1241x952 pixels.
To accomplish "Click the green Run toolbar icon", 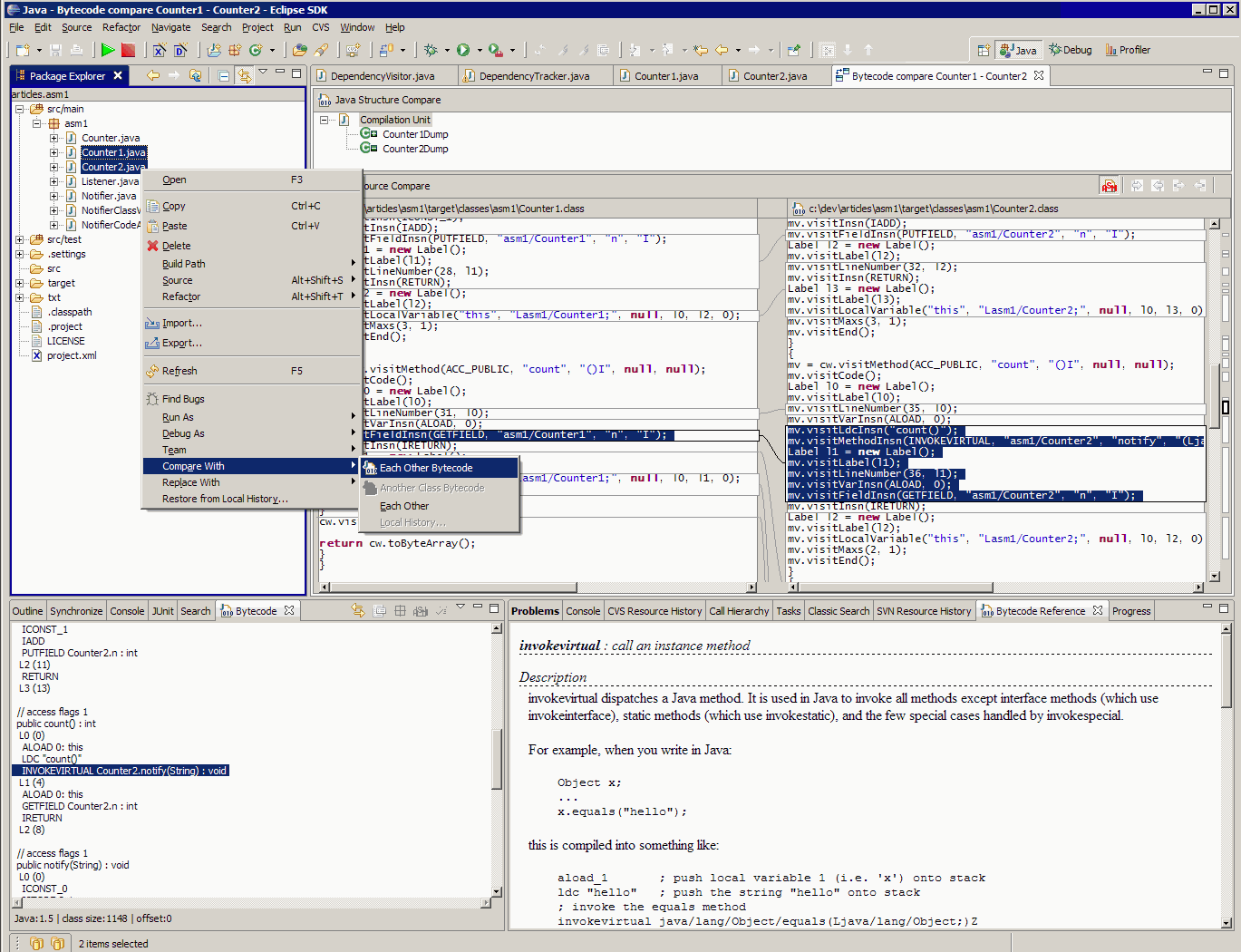I will [x=108, y=50].
